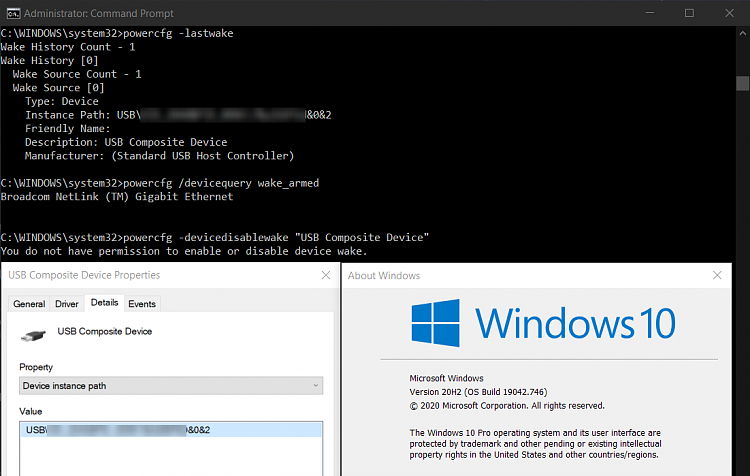Viewport: 750px width, 476px height.
Task: Click the USB plug device icon
Action: (x=33, y=335)
